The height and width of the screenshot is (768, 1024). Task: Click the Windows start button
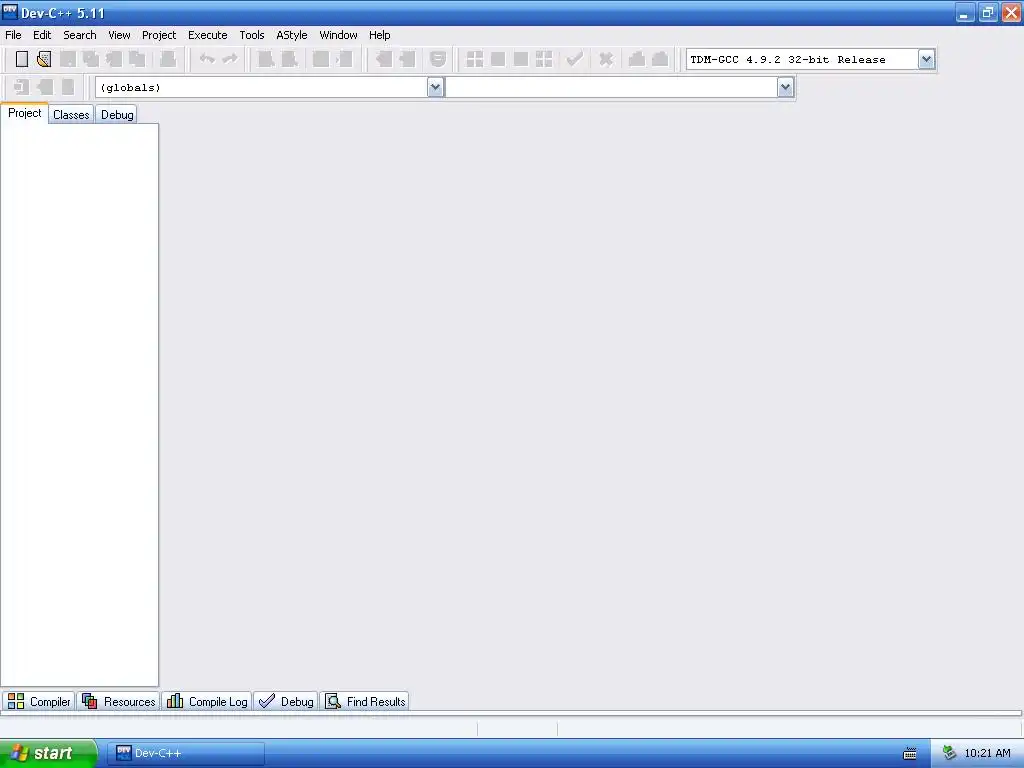[48, 753]
